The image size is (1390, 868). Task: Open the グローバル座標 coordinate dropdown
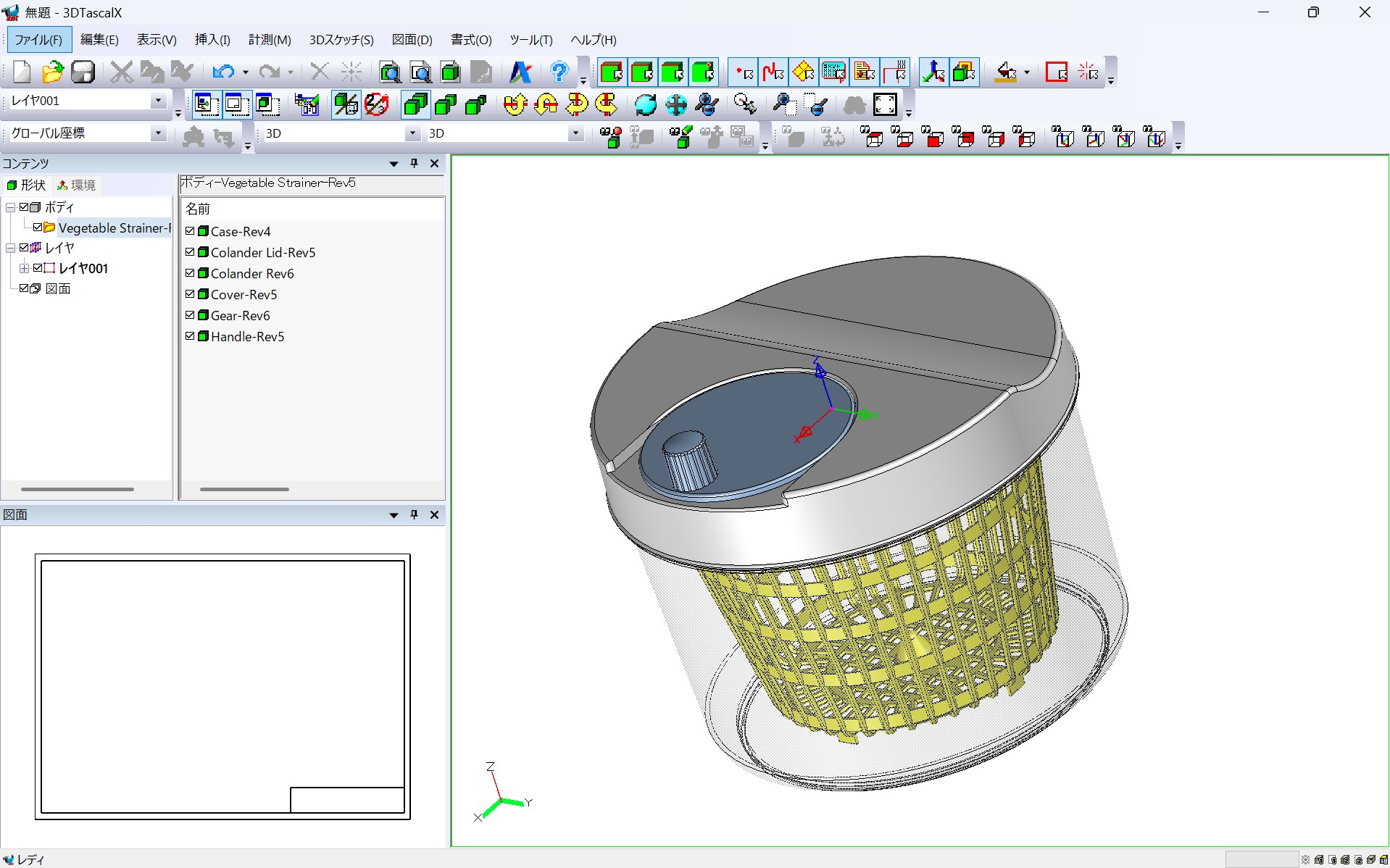pos(158,133)
